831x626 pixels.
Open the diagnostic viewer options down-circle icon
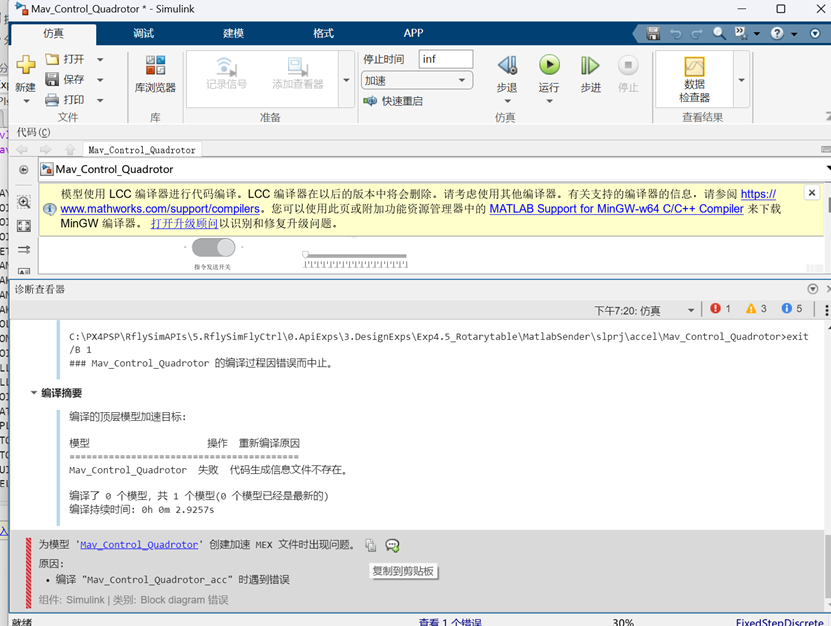point(812,289)
